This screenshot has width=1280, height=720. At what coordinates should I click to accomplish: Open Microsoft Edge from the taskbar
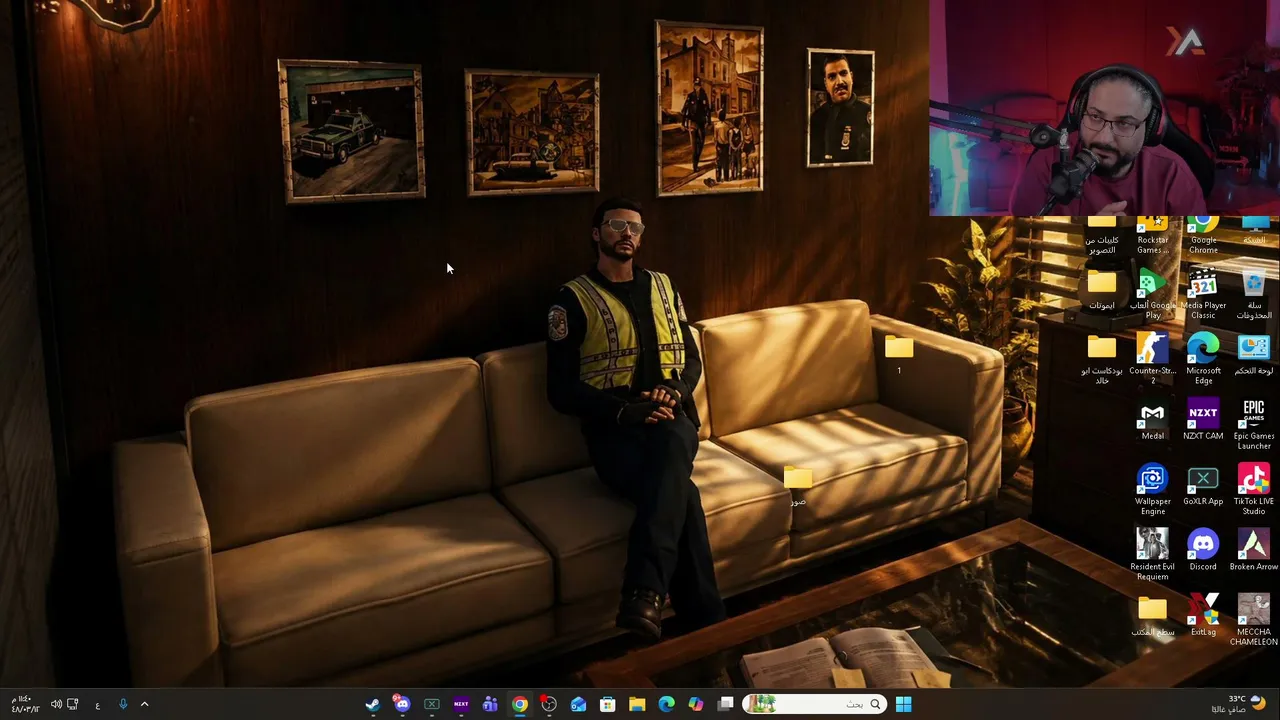(x=666, y=704)
